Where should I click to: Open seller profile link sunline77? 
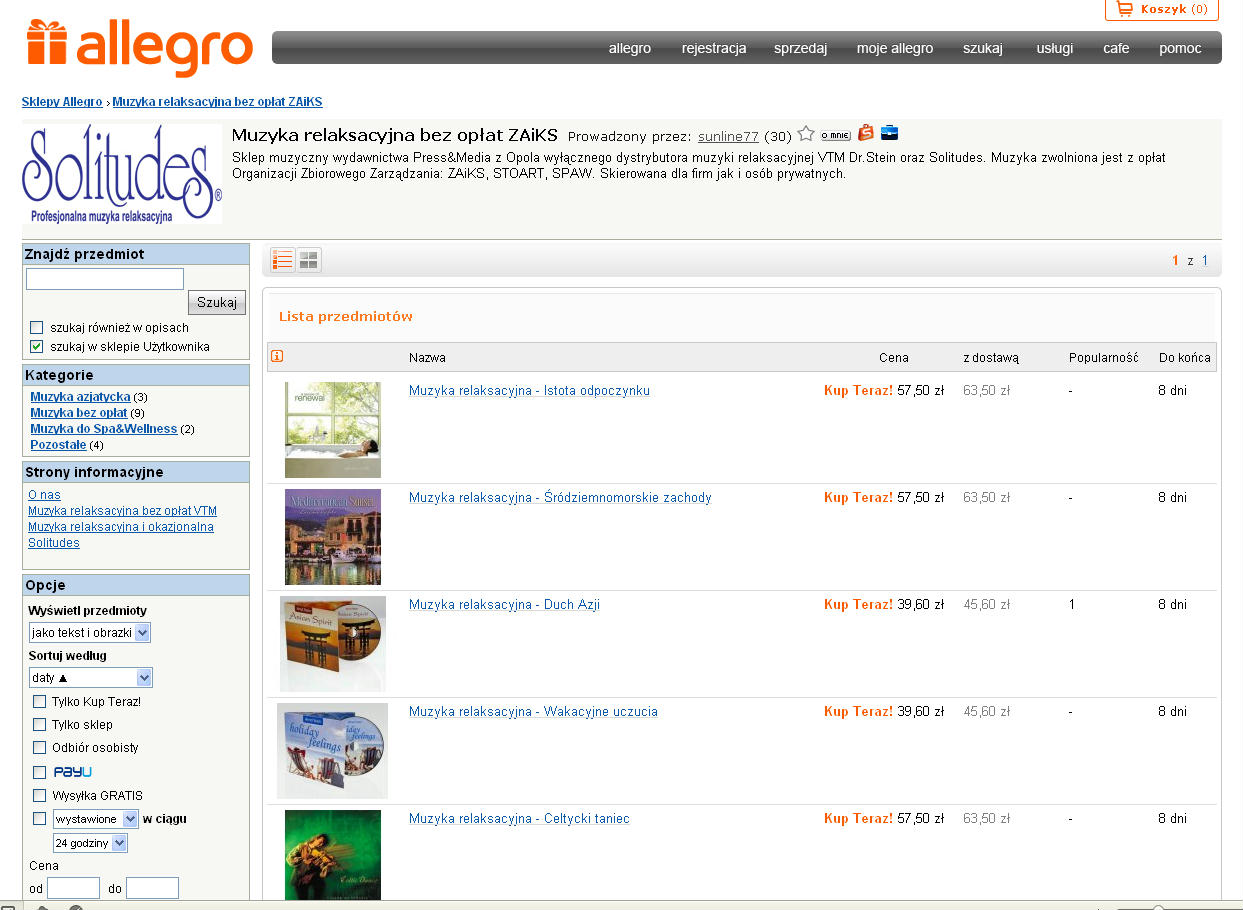coord(728,136)
